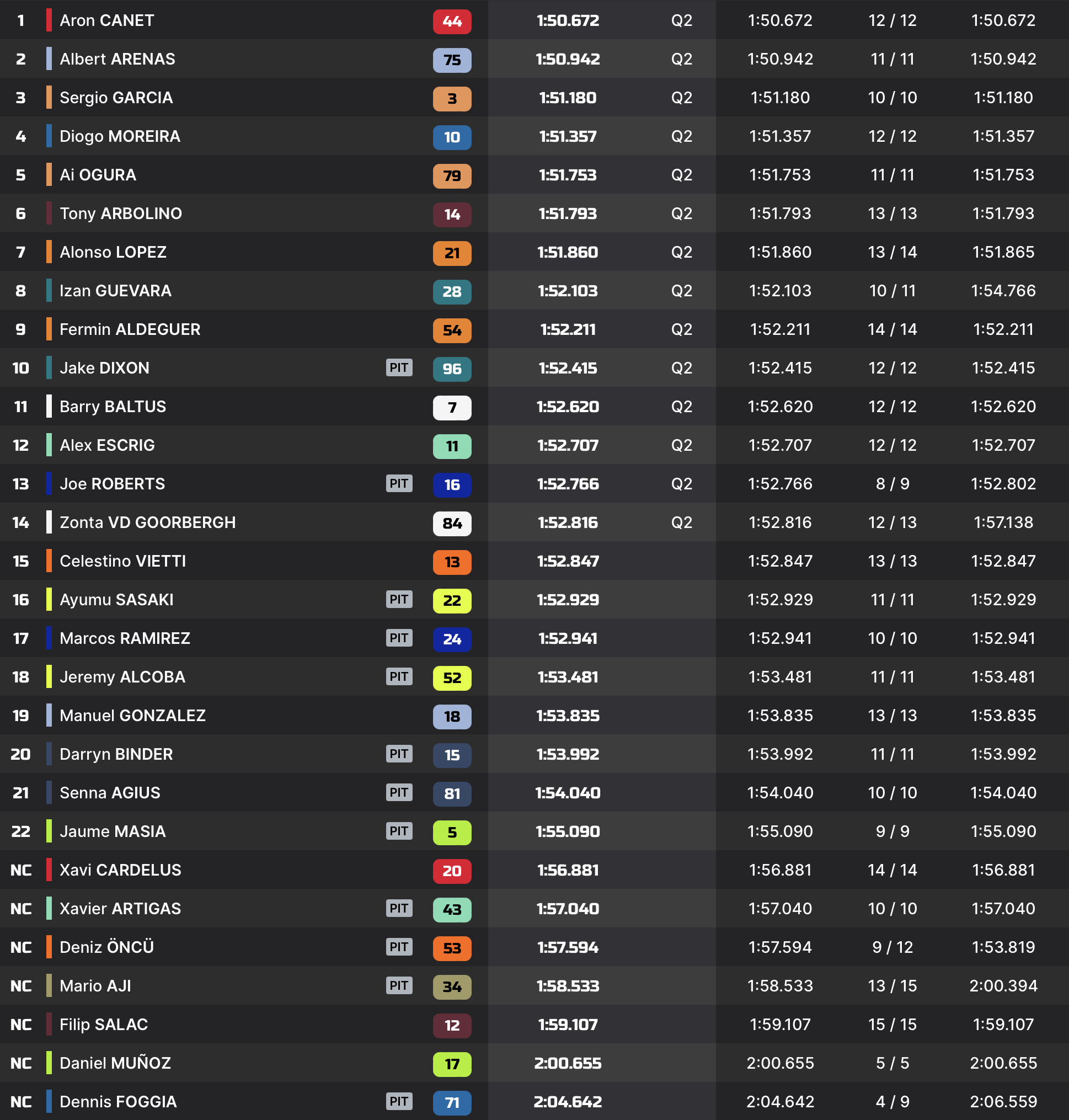Click Albert Arenas' number 75 badge

pos(452,60)
